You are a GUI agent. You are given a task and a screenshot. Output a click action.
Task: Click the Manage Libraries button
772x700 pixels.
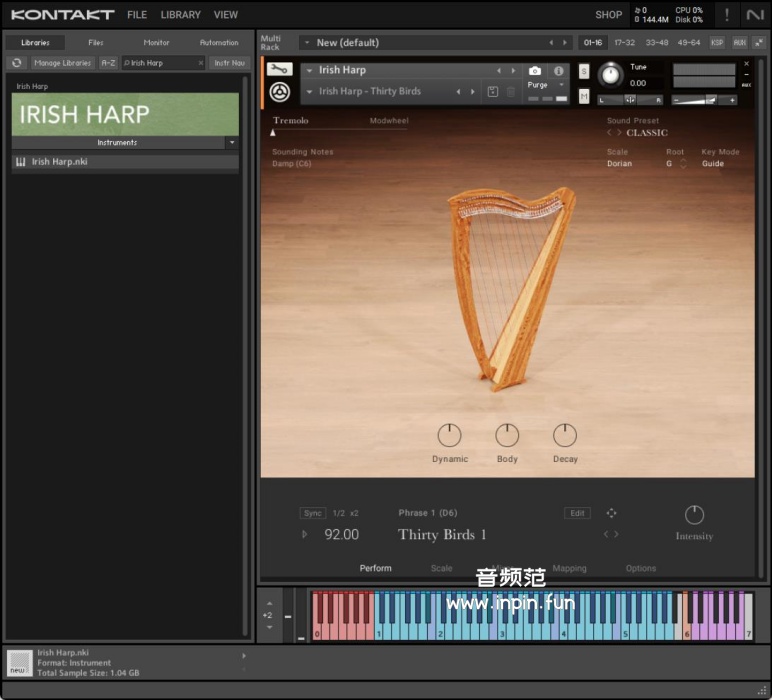click(x=62, y=63)
